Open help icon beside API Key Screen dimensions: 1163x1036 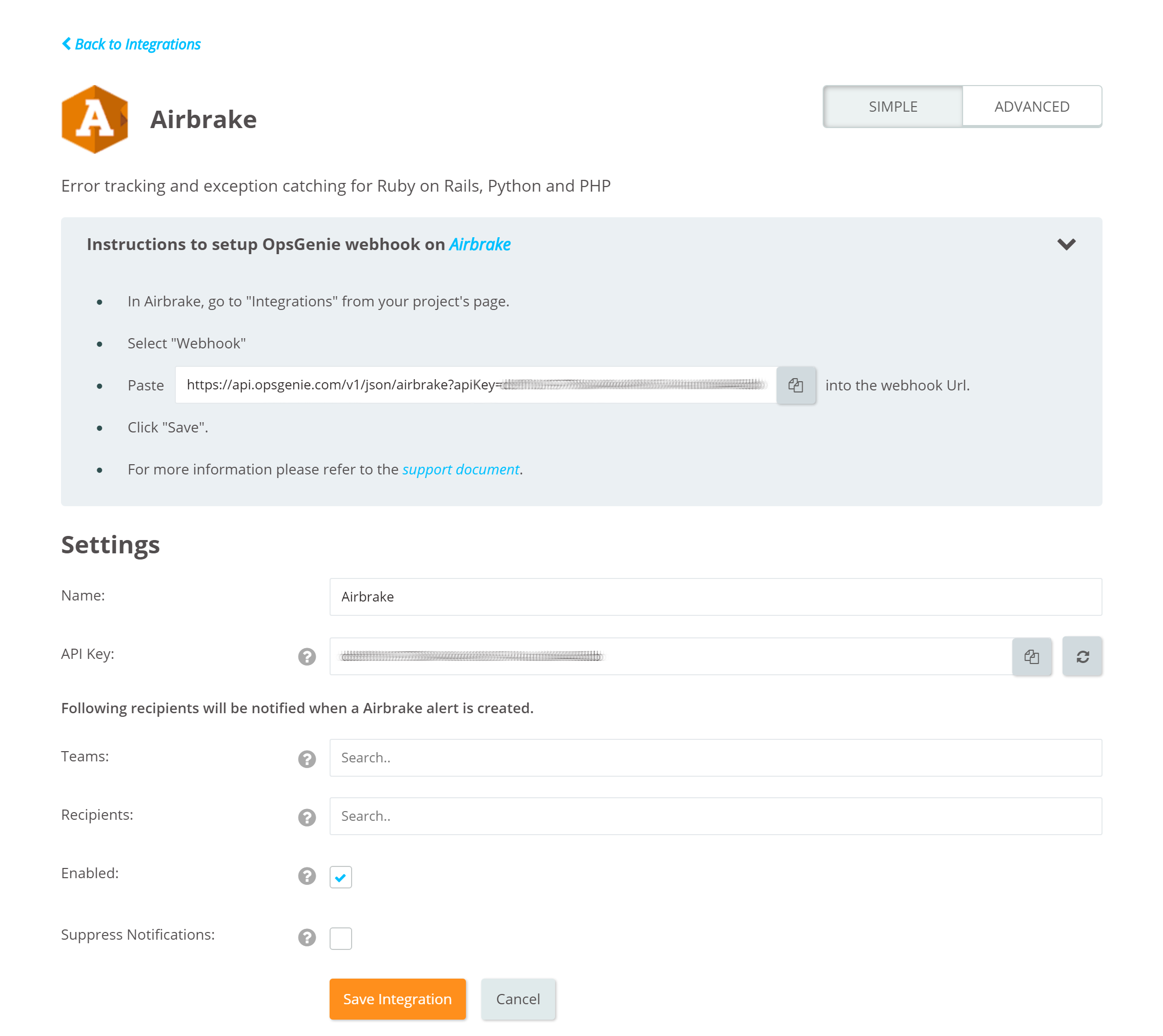click(307, 657)
